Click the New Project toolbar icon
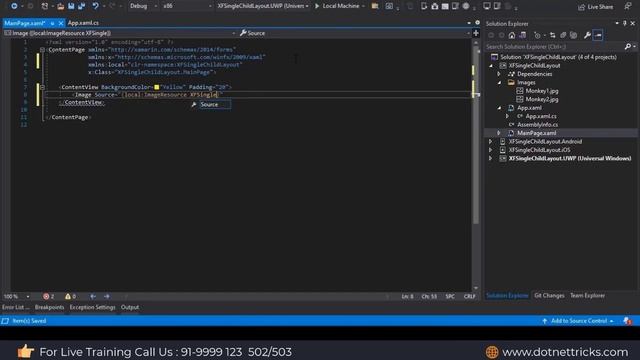Image resolution: width=640 pixels, height=360 pixels. click(45, 6)
